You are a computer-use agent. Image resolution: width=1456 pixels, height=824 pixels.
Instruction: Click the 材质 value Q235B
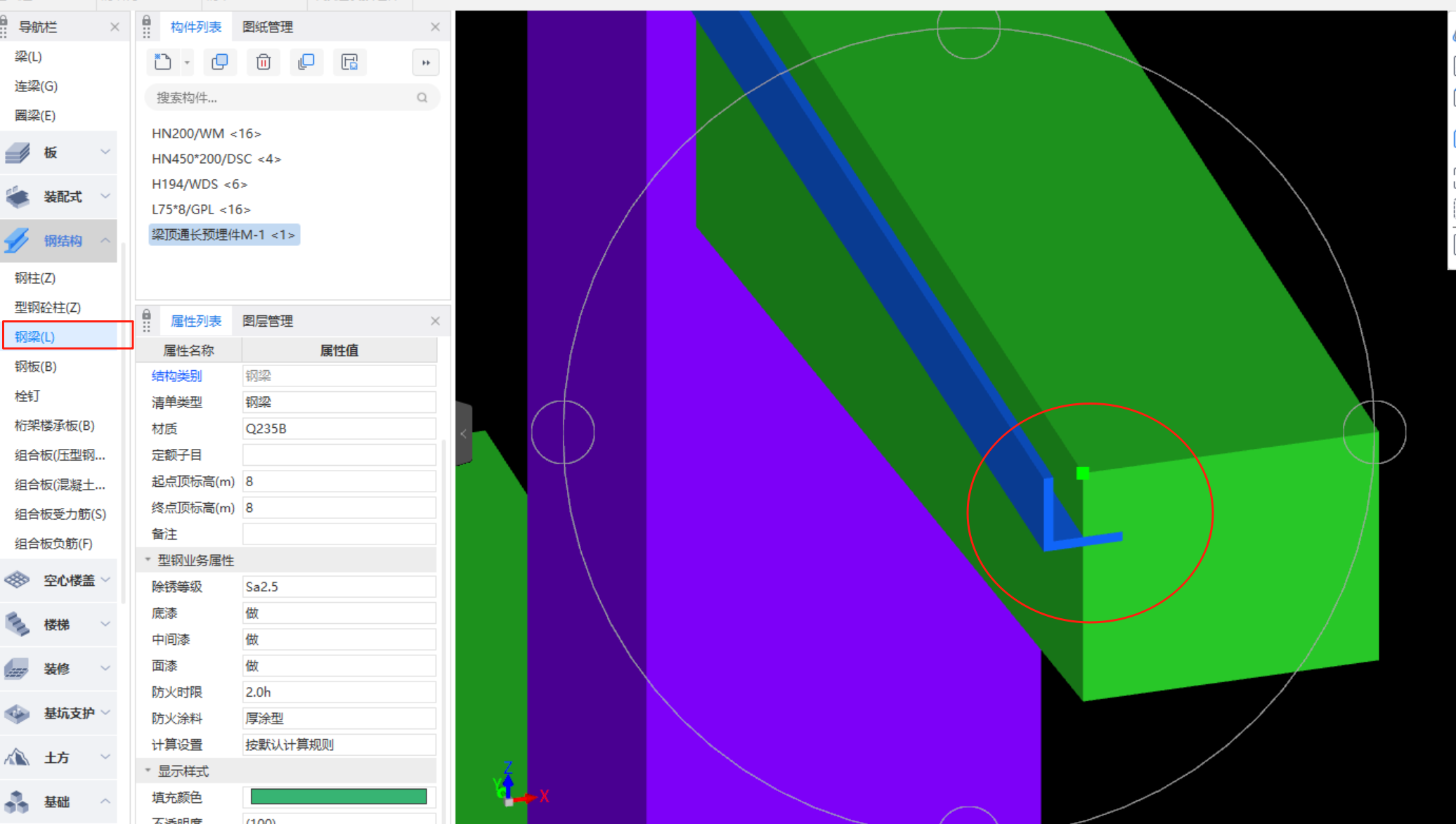pos(339,429)
